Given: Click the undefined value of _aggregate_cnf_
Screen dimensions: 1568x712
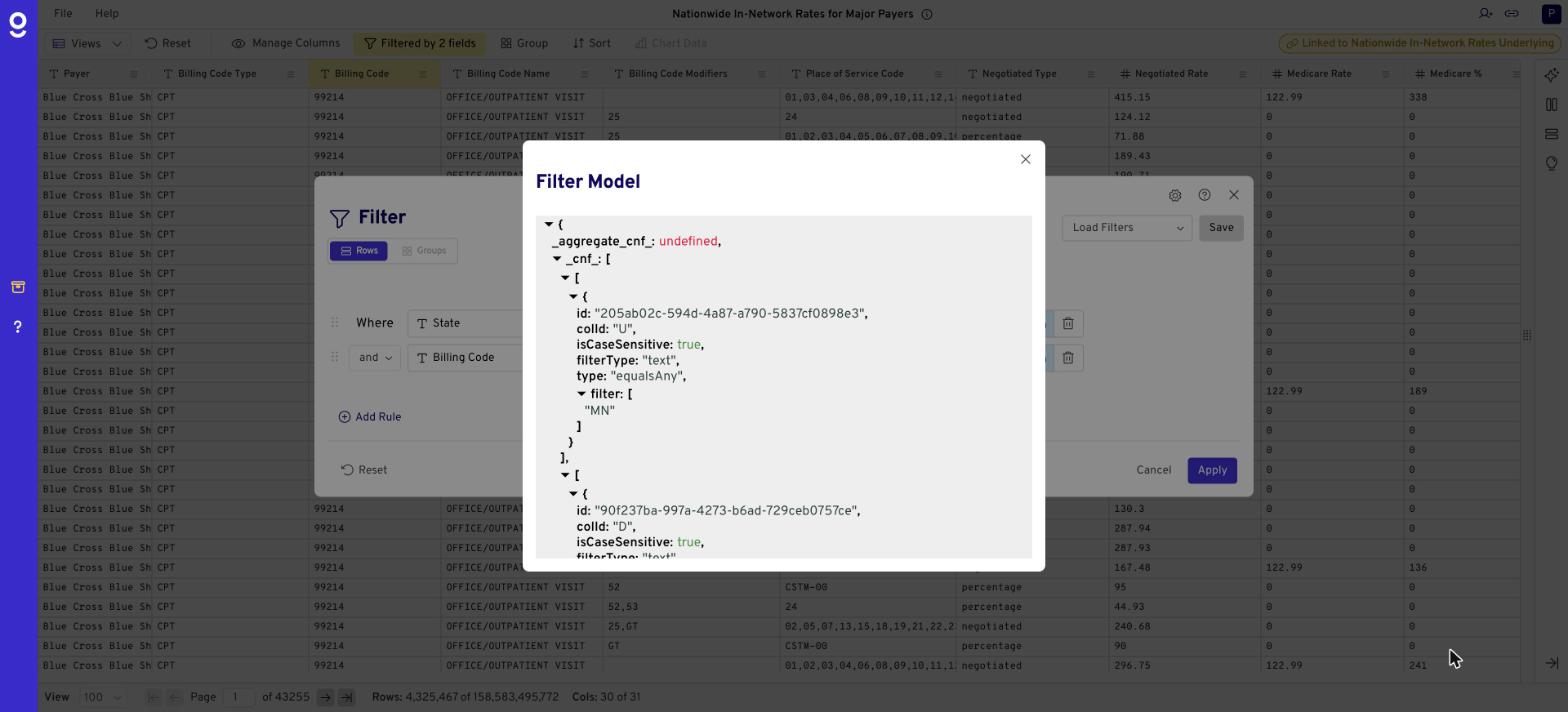Looking at the screenshot, I should 687,242.
